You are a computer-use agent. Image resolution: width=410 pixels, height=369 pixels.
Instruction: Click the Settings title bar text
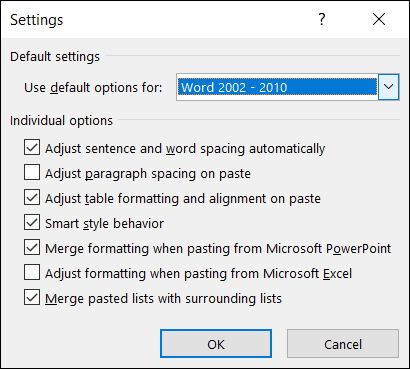37,20
